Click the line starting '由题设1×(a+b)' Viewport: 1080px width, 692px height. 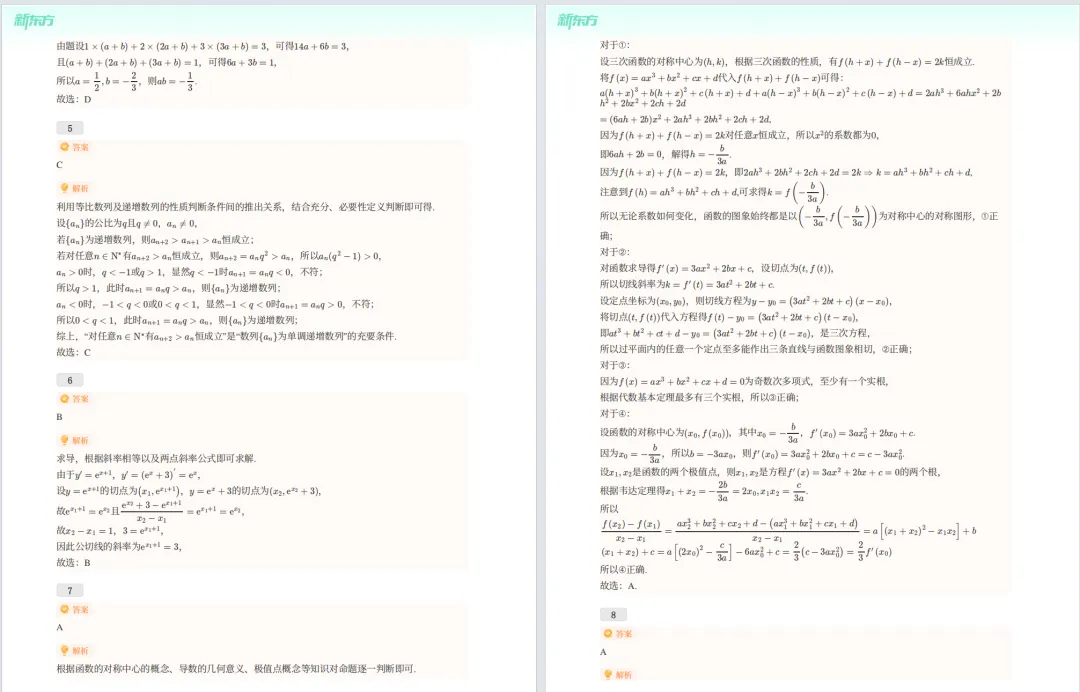pyautogui.click(x=202, y=46)
